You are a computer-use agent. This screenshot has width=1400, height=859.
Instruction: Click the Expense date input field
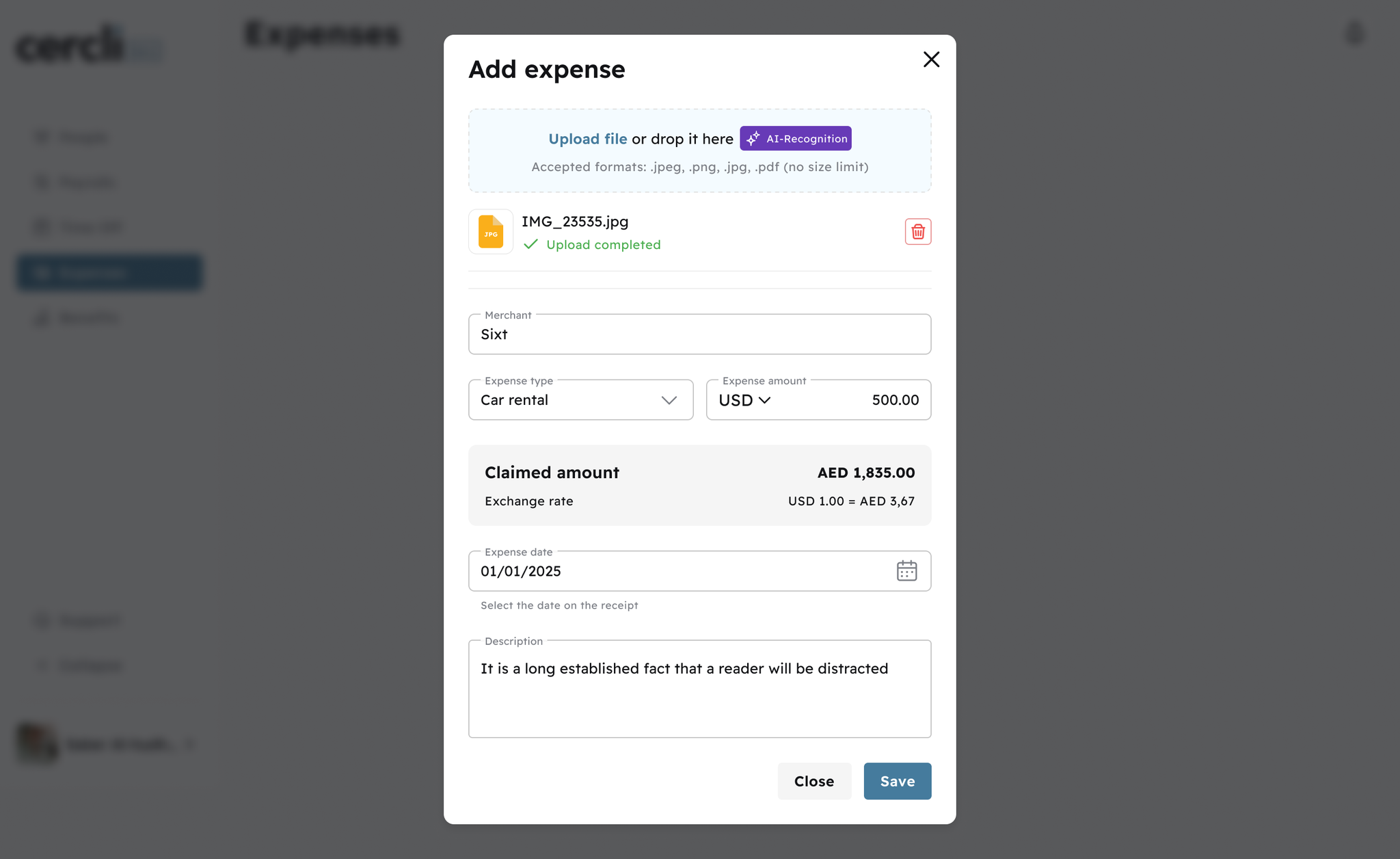tap(699, 571)
